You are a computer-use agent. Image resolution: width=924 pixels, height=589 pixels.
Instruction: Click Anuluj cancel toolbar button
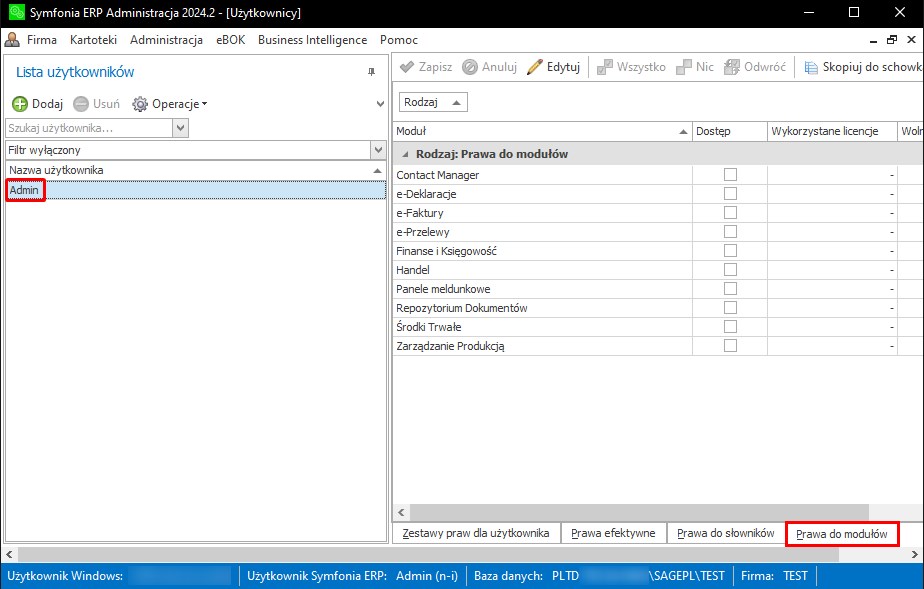[x=489, y=67]
